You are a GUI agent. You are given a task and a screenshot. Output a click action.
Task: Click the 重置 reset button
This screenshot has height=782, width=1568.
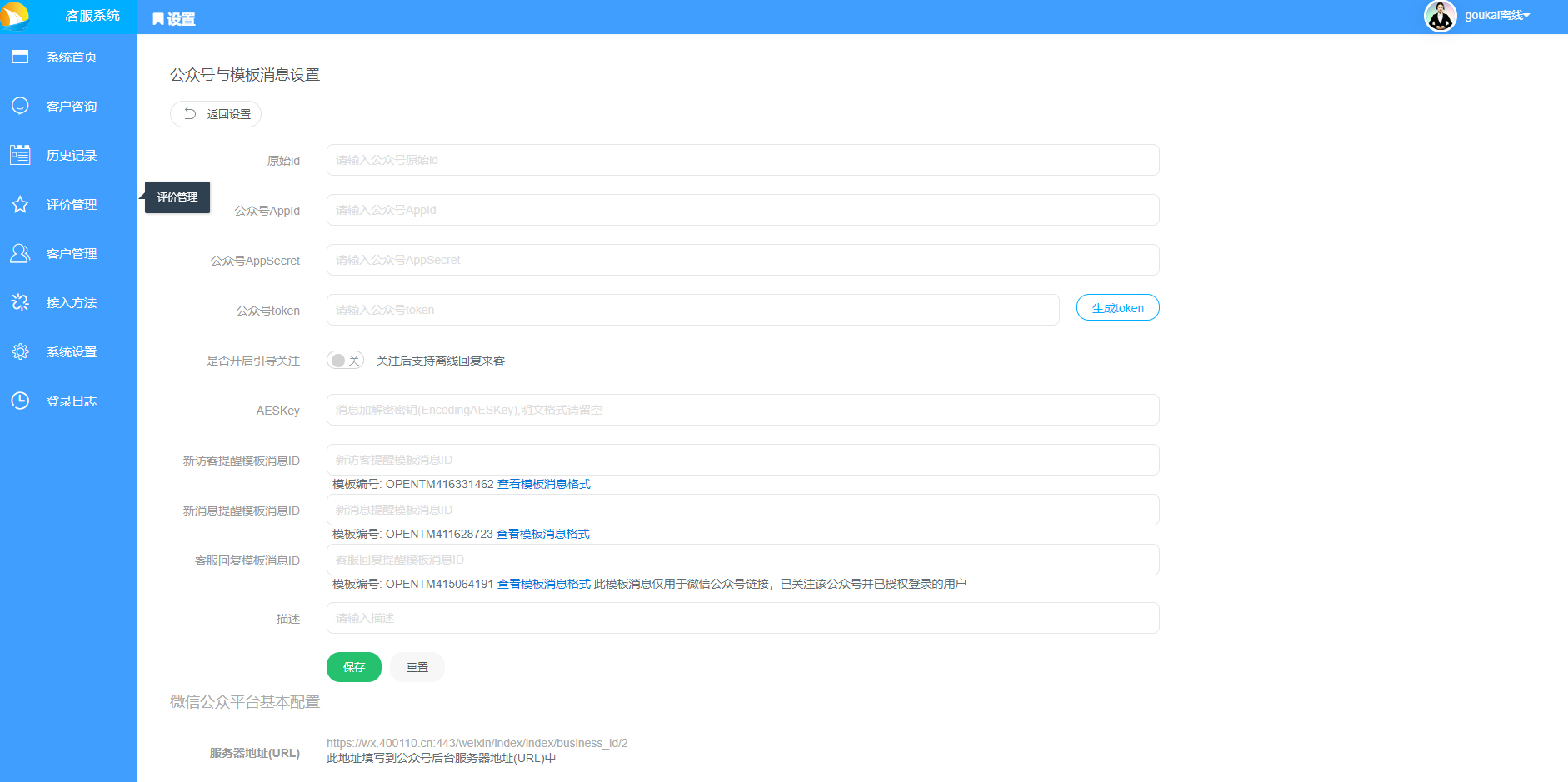pyautogui.click(x=417, y=667)
